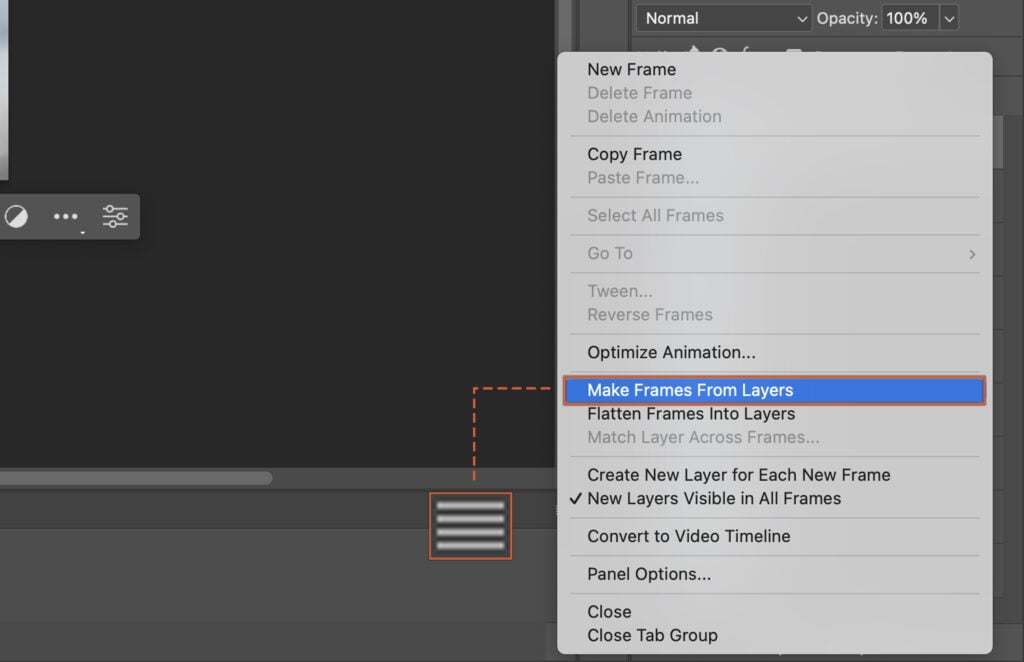The image size is (1024, 662).
Task: Click Close at the bottom of the menu
Action: coord(609,611)
